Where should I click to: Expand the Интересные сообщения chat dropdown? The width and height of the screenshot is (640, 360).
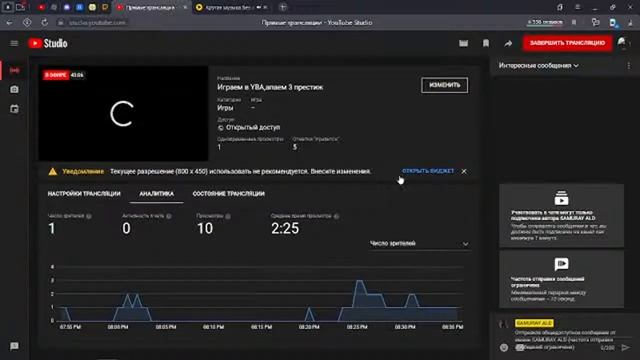tap(538, 66)
